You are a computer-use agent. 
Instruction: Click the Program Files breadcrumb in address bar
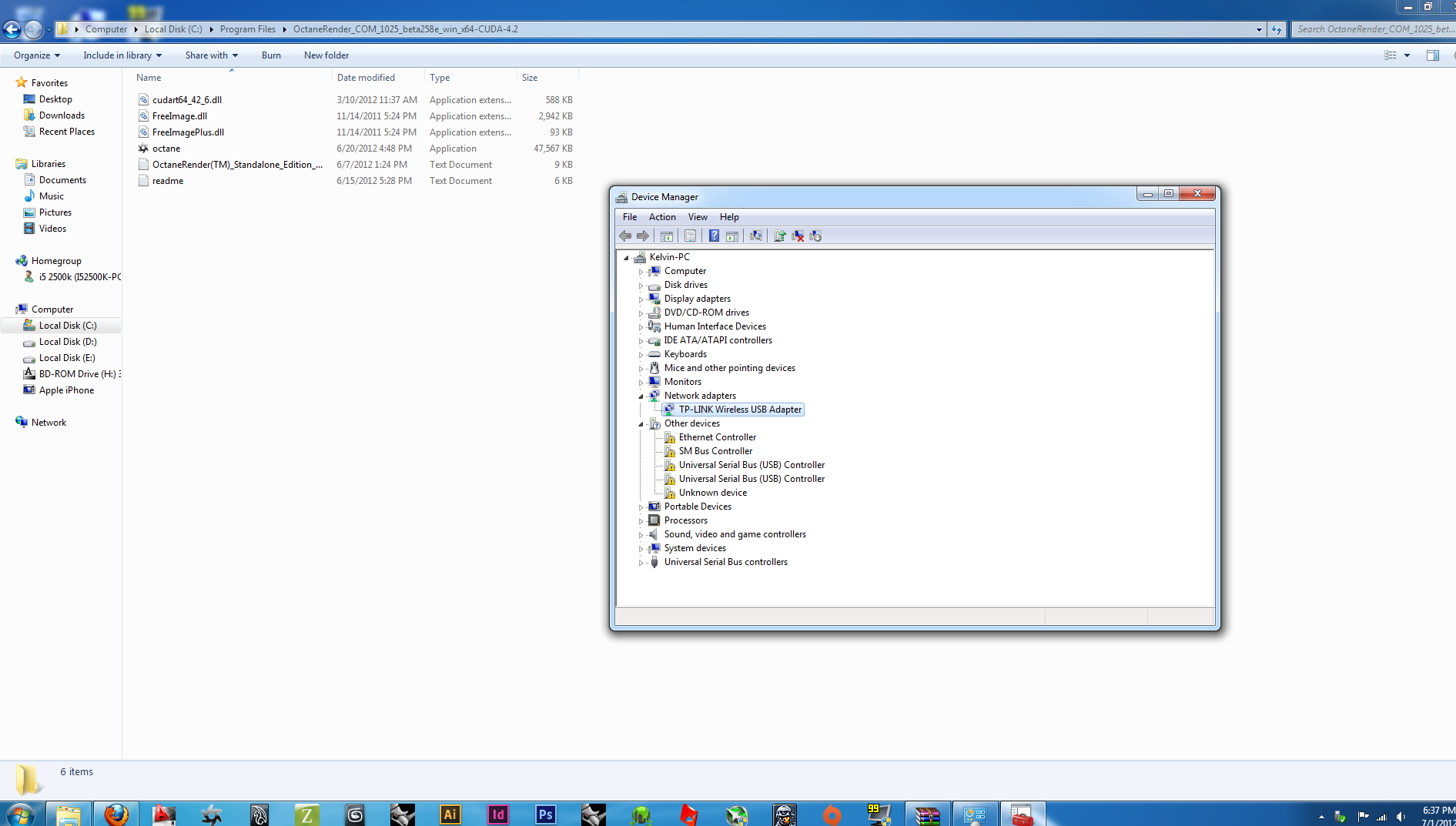tap(247, 29)
